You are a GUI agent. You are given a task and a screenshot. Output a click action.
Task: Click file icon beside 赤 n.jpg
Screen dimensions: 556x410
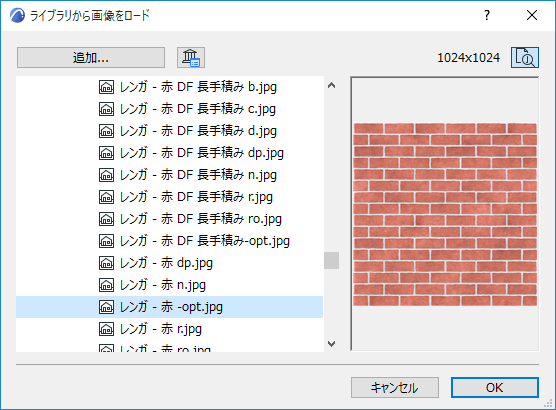point(106,285)
